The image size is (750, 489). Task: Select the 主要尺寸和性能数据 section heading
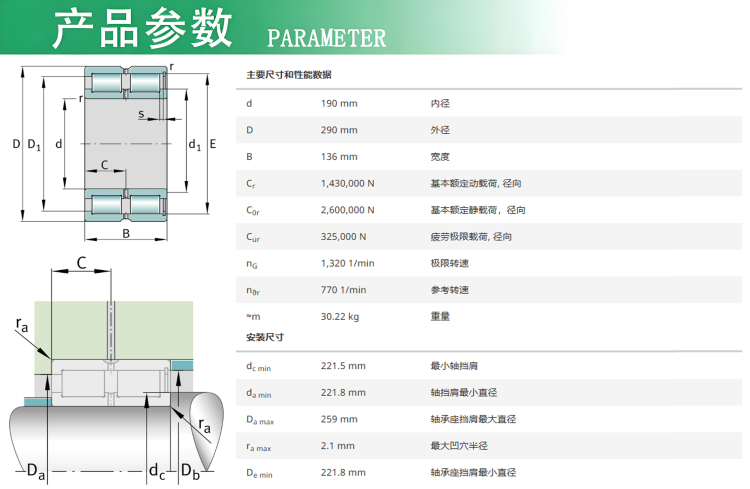click(289, 75)
